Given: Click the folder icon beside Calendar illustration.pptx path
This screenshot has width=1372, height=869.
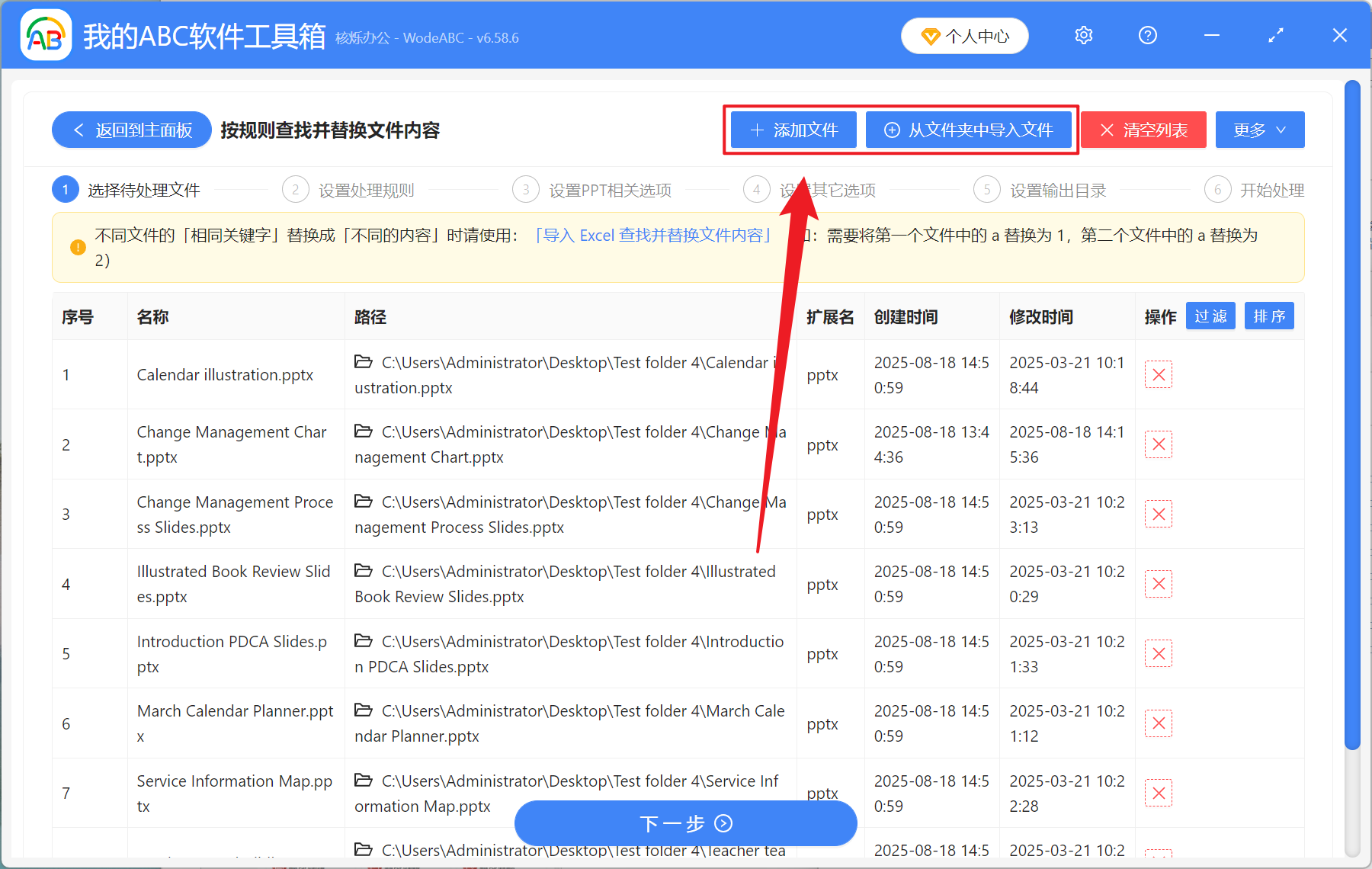Looking at the screenshot, I should (363, 362).
